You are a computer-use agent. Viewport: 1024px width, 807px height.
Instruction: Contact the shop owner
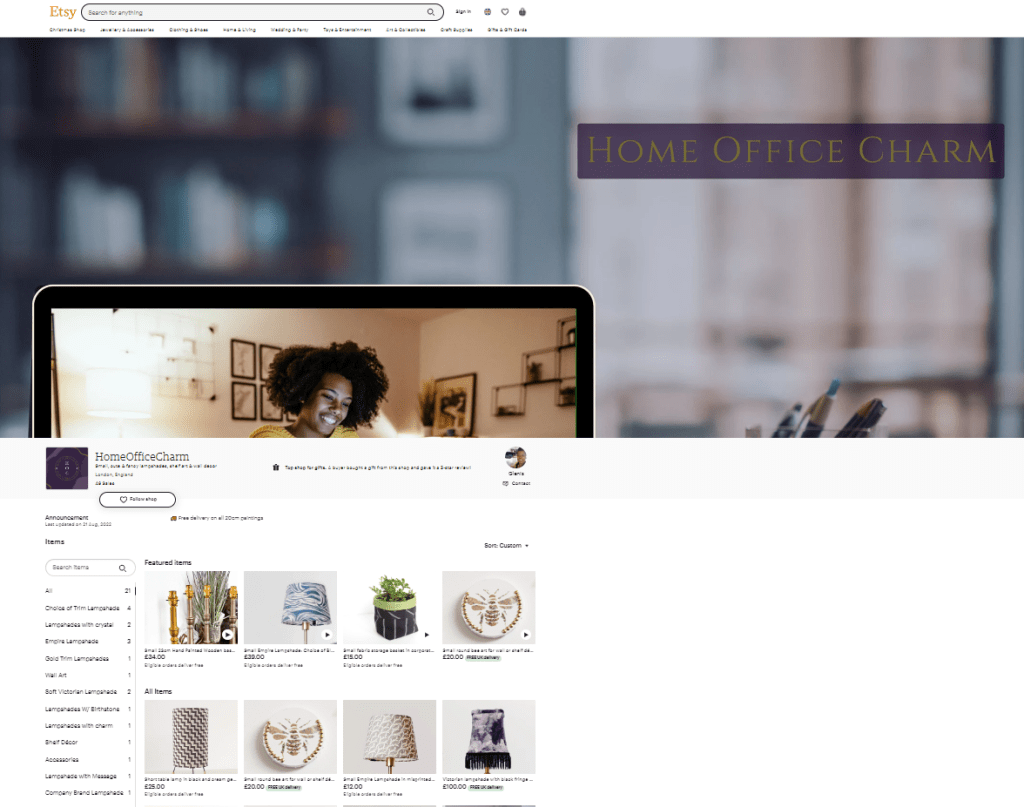click(516, 483)
